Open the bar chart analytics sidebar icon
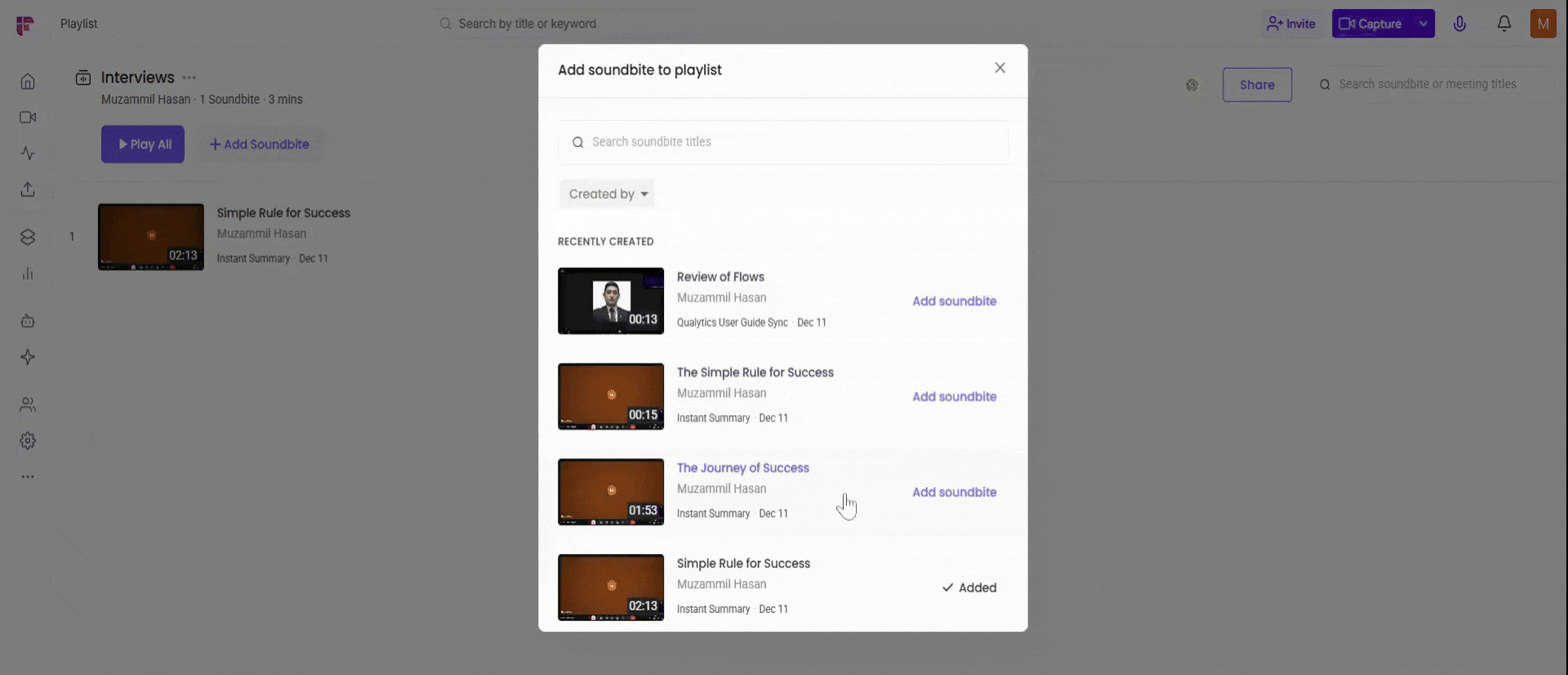Image resolution: width=1568 pixels, height=675 pixels. [x=28, y=274]
